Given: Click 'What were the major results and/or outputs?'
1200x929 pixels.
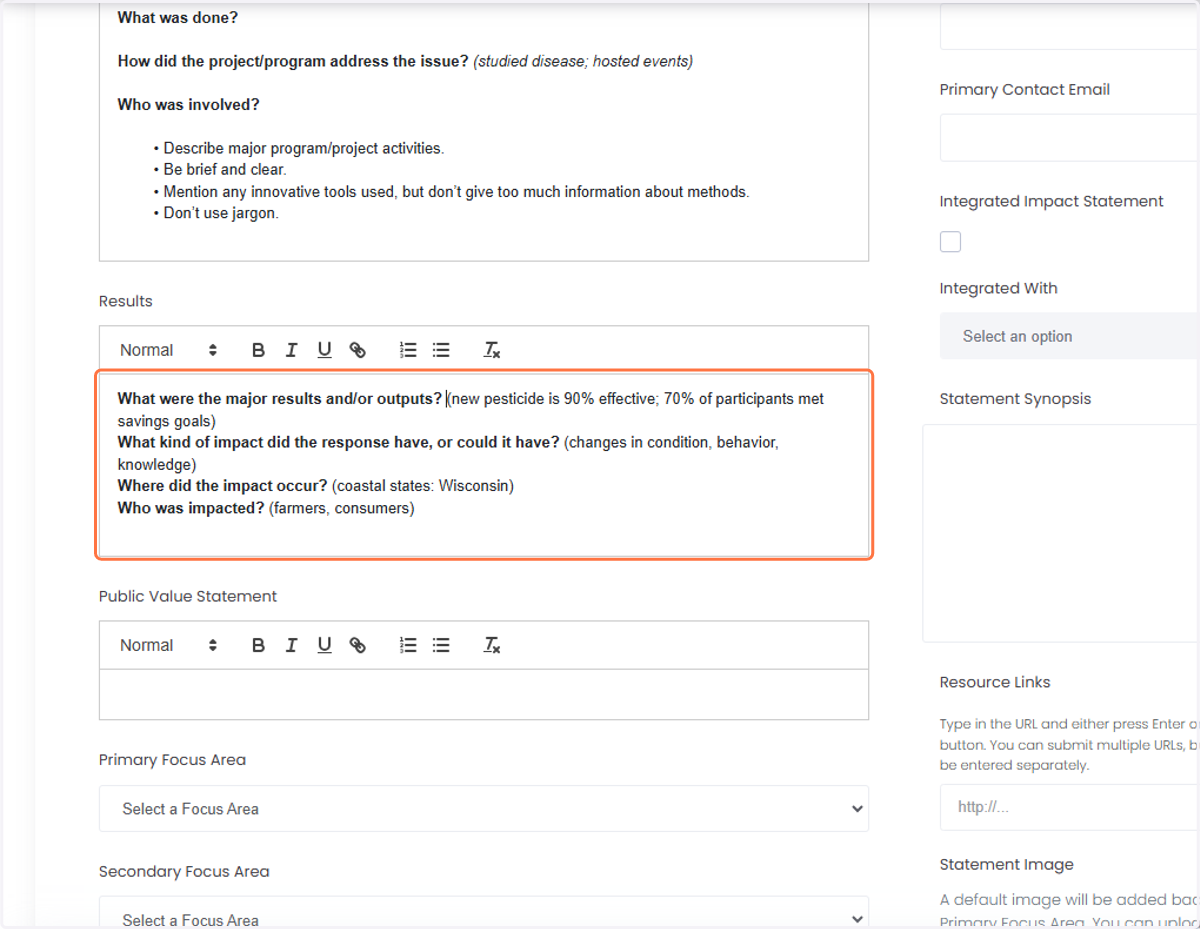Looking at the screenshot, I should coord(280,398).
